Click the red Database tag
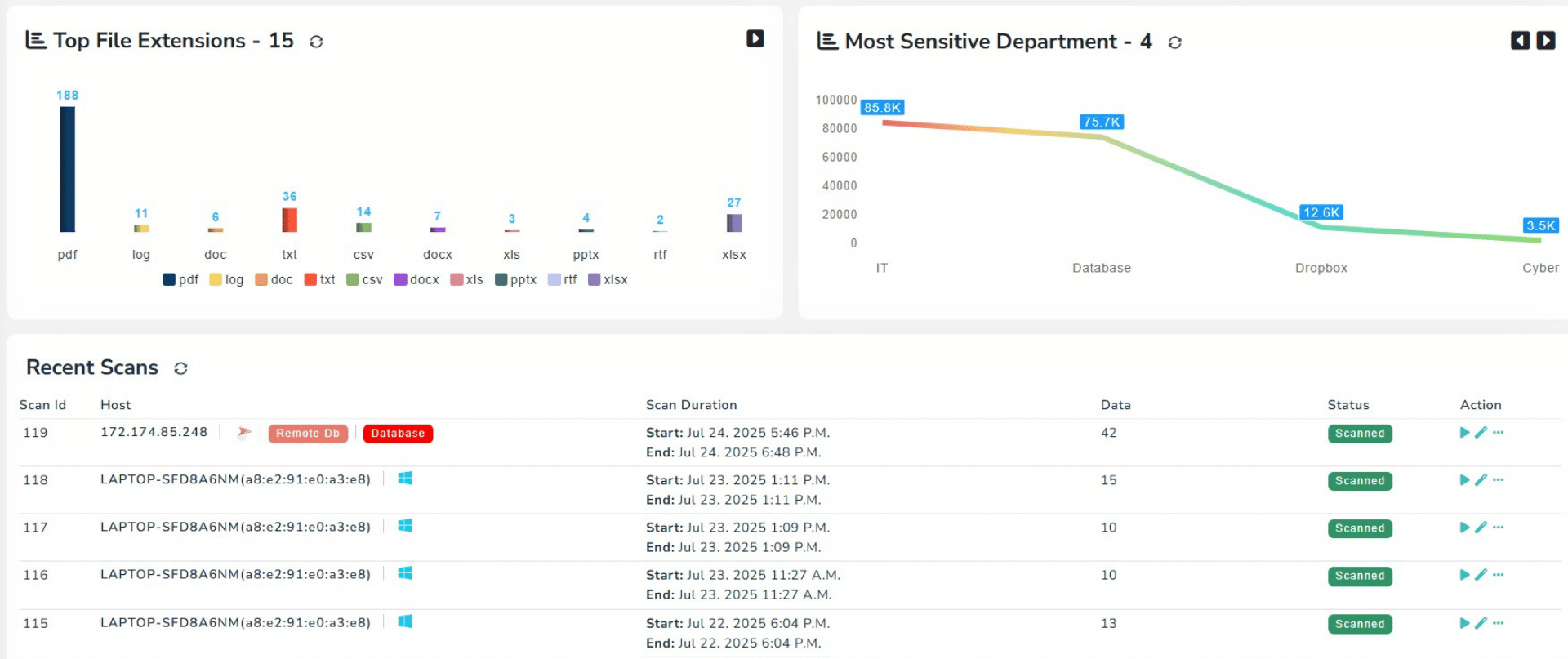The image size is (1568, 659). 398,434
